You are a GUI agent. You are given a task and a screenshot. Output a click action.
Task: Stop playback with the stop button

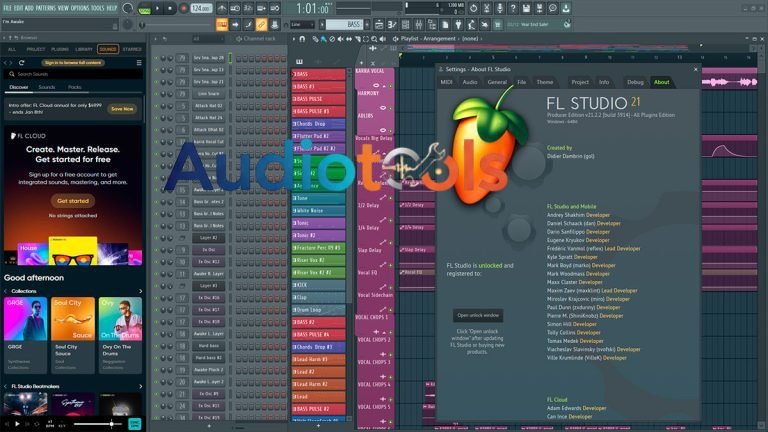[170, 8]
